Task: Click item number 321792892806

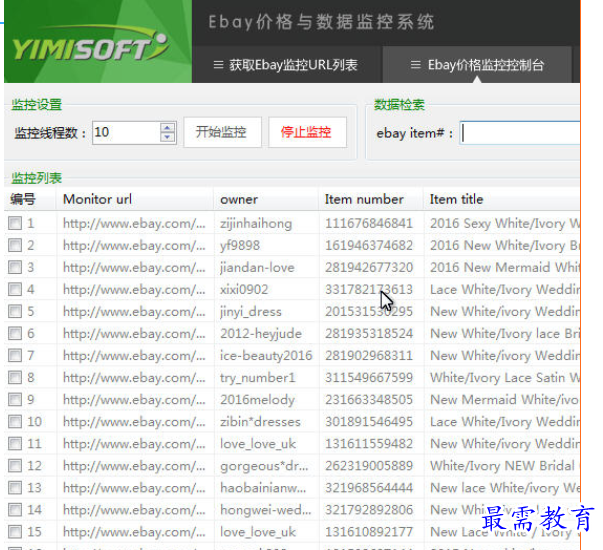Action: click(x=369, y=510)
